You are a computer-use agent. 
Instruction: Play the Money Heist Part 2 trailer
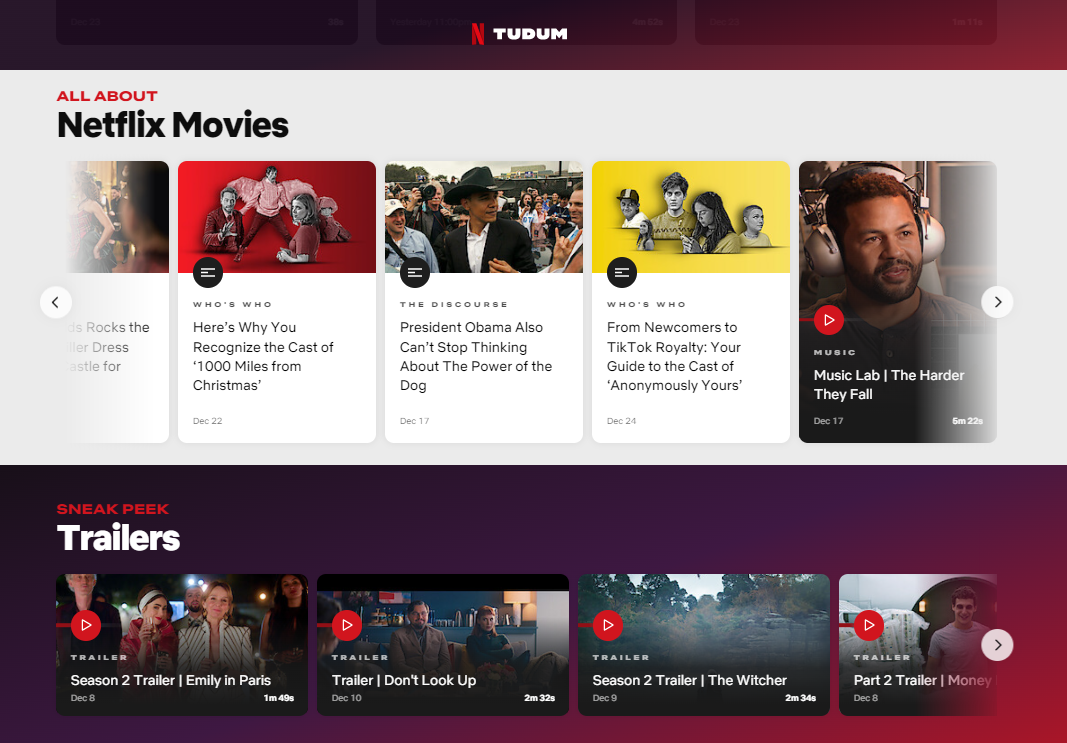pyautogui.click(x=868, y=625)
